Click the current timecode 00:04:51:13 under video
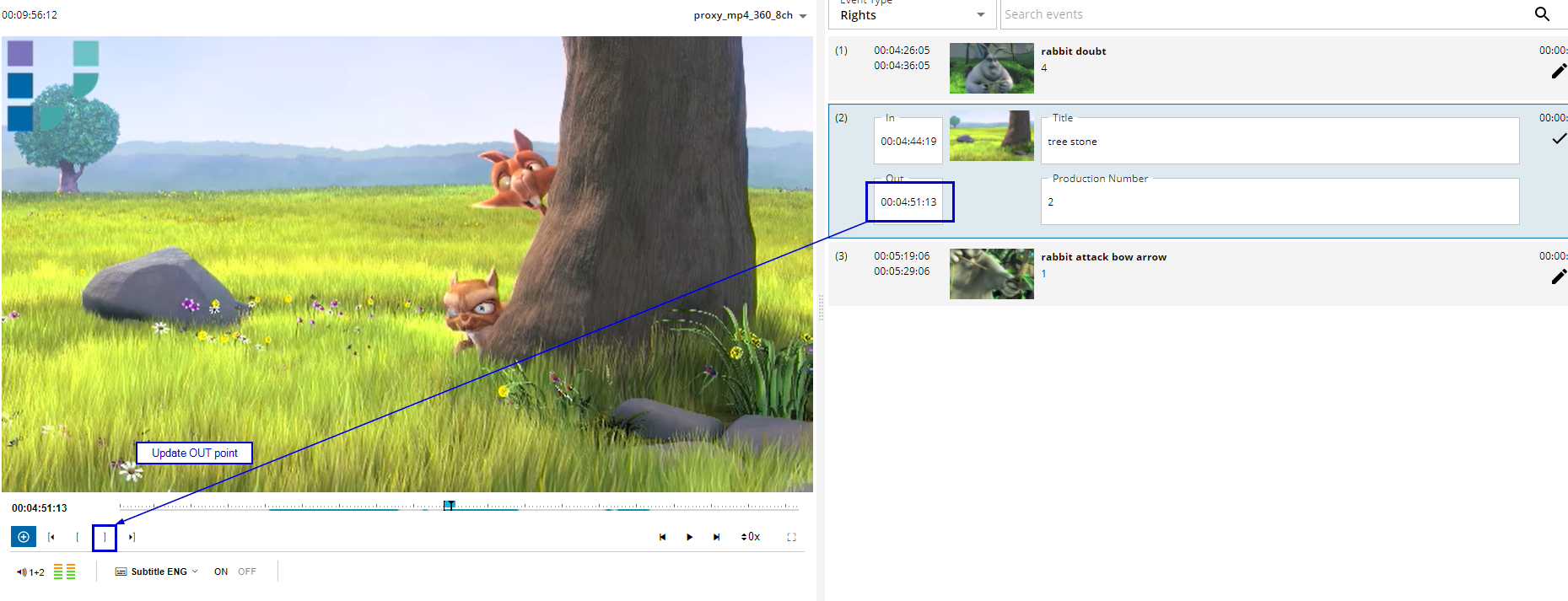1568x601 pixels. point(39,508)
